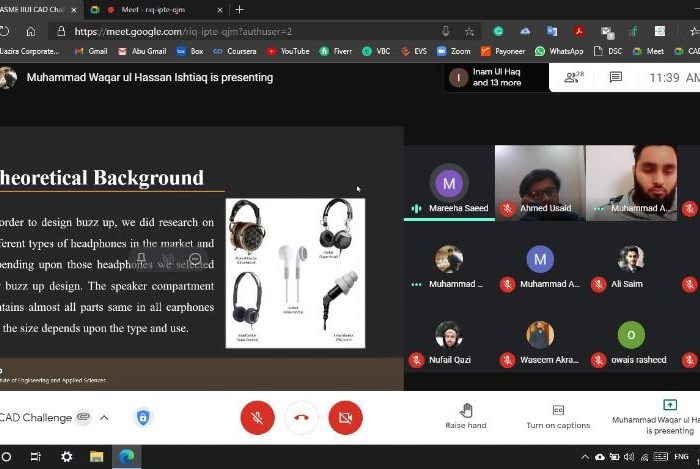
Task: Show hidden system tray icons chevron
Action: [584, 457]
